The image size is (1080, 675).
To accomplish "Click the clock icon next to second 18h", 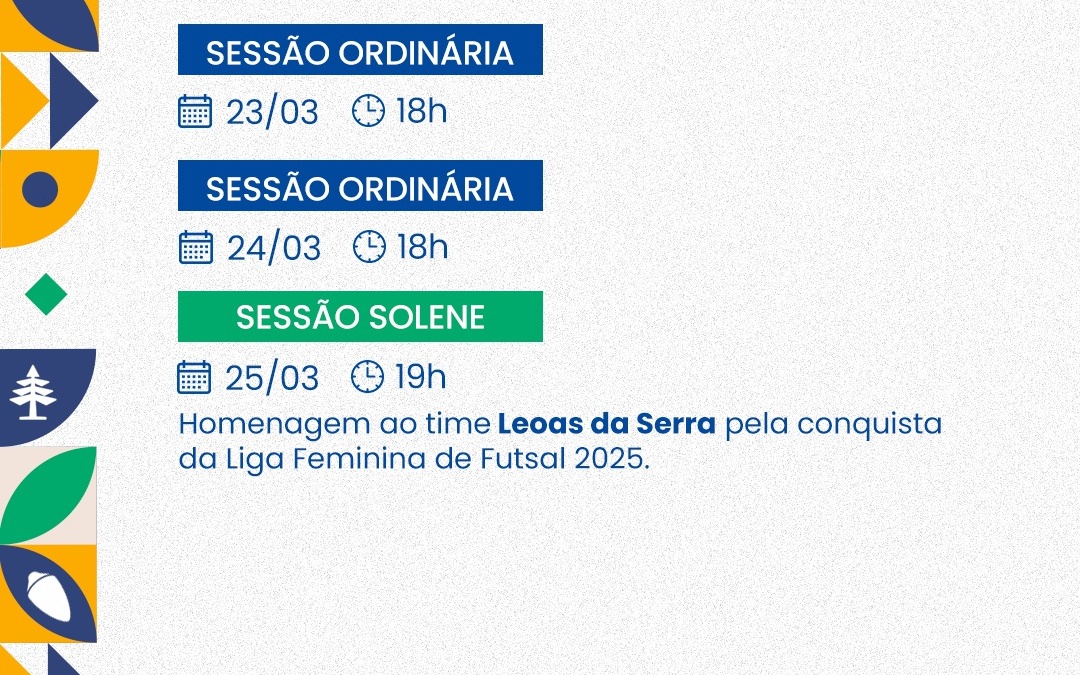I will [x=369, y=246].
